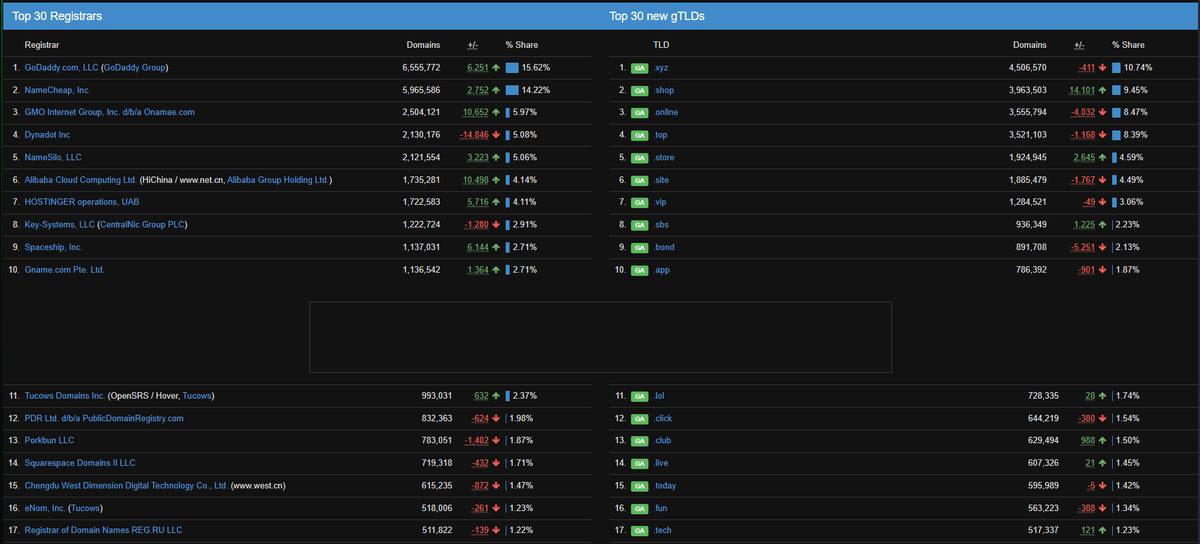Open the .club TLD link

[x=663, y=440]
